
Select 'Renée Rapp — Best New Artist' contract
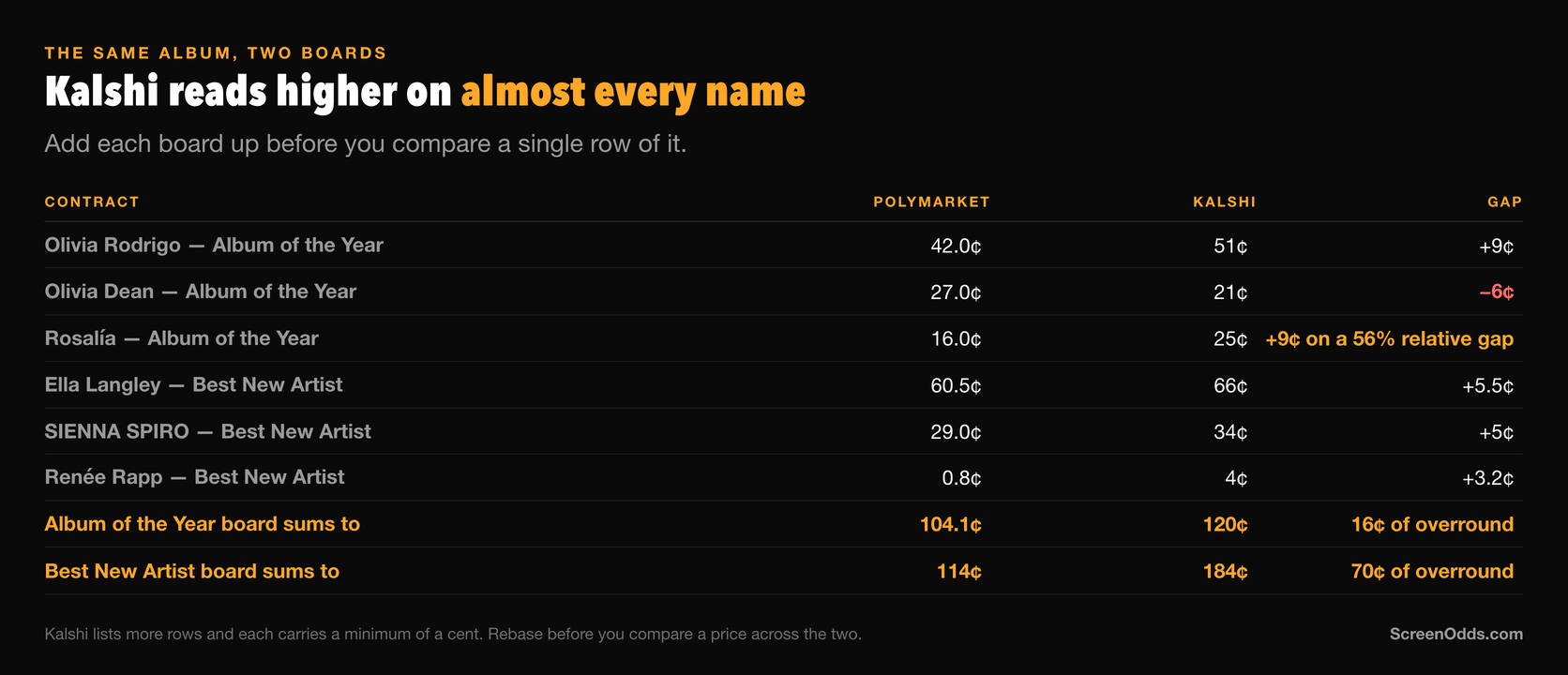[195, 477]
